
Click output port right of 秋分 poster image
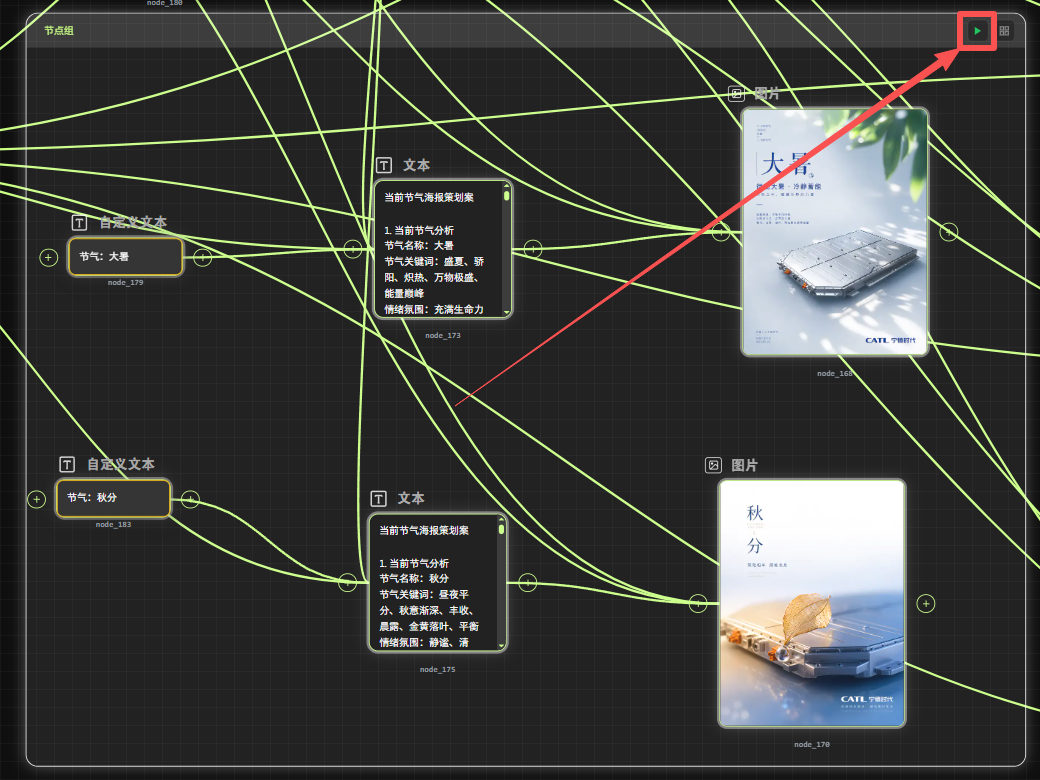(926, 604)
